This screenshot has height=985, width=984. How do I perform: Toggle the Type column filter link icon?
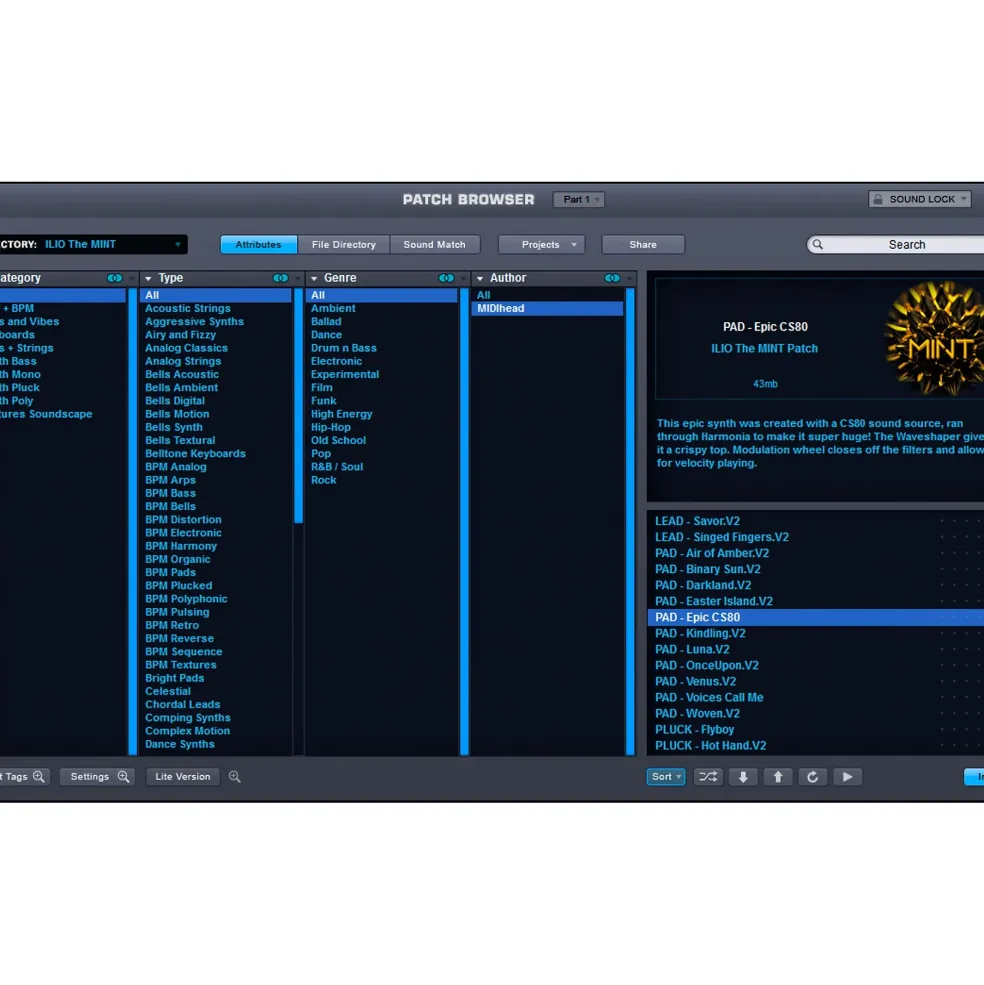coord(280,278)
